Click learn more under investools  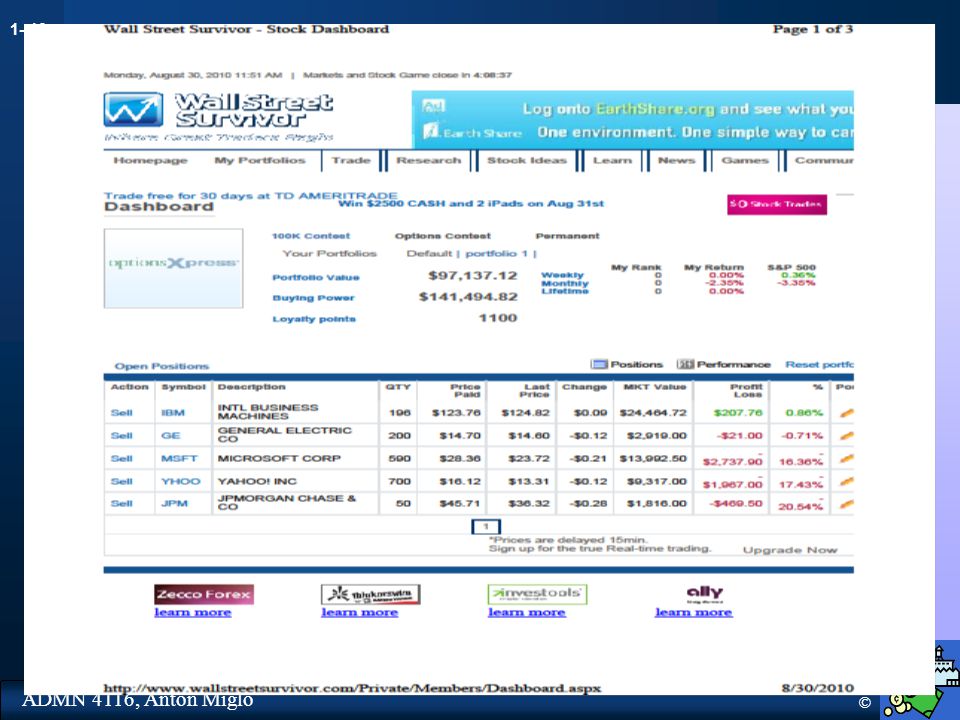527,612
